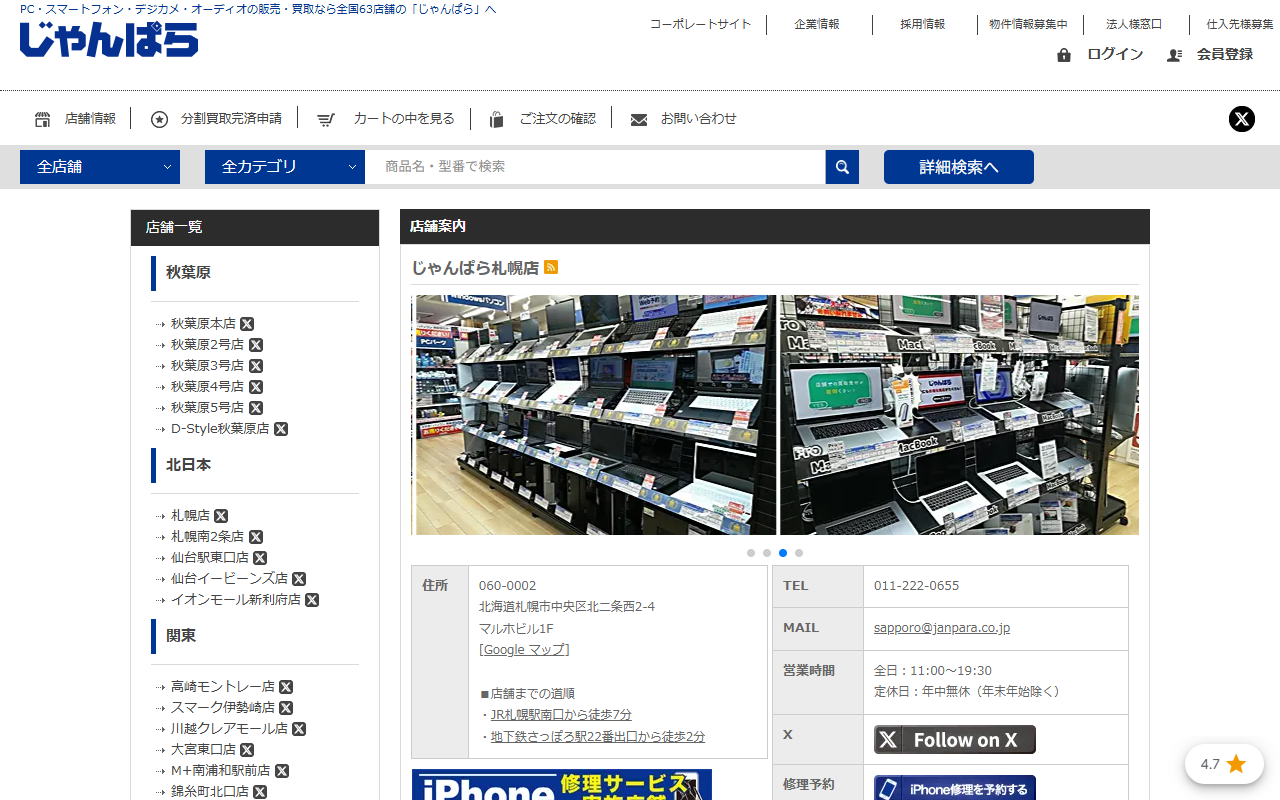This screenshot has width=1280, height=800.
Task: Click the X icon next to 秋葉原3号店
Action: point(256,366)
